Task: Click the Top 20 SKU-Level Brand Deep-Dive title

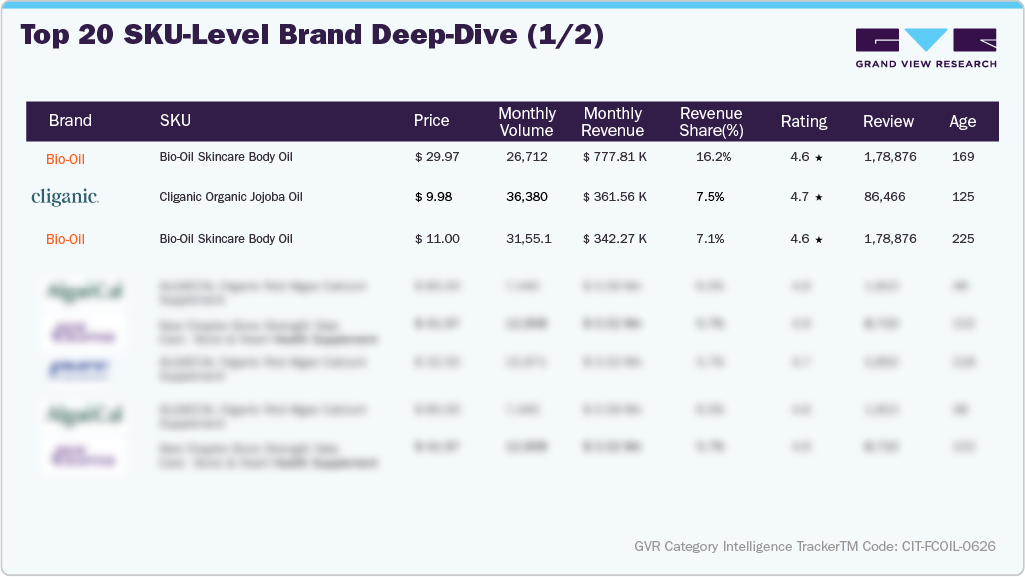Action: 312,35
